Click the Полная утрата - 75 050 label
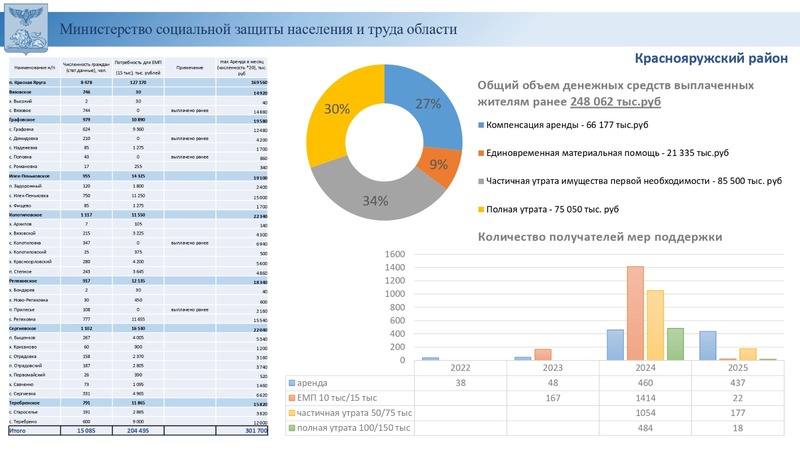The height and width of the screenshot is (450, 800). click(x=553, y=209)
